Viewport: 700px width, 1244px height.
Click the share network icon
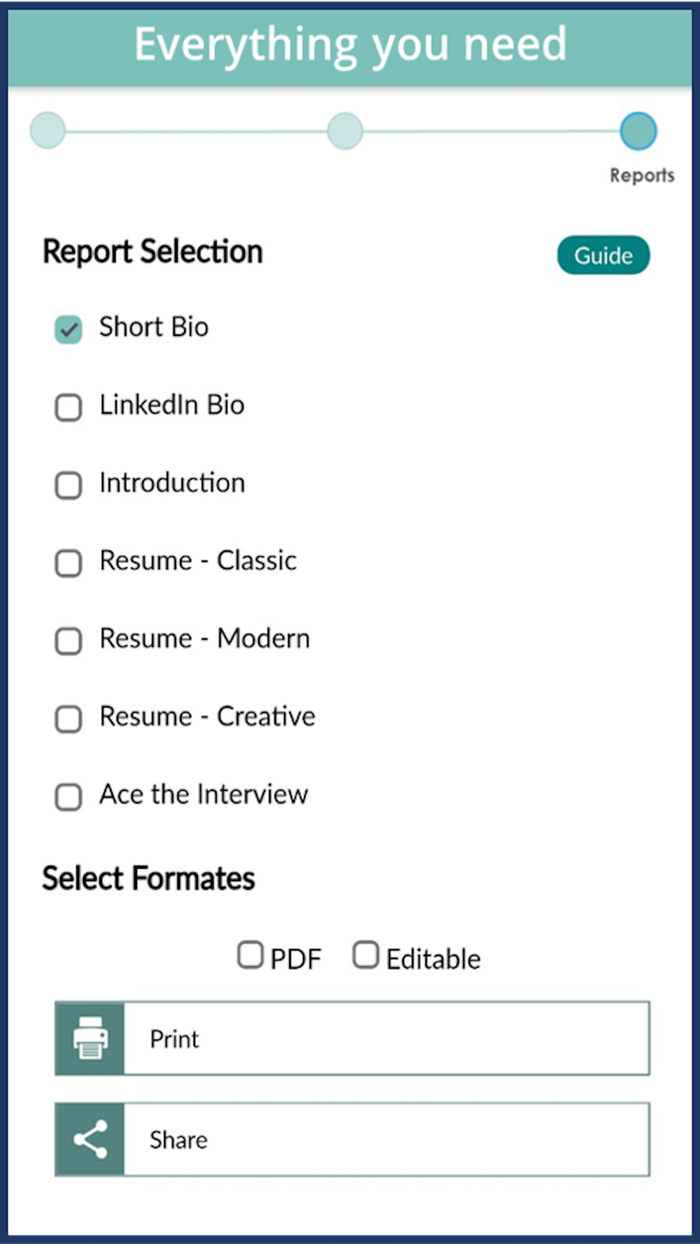click(x=88, y=1139)
